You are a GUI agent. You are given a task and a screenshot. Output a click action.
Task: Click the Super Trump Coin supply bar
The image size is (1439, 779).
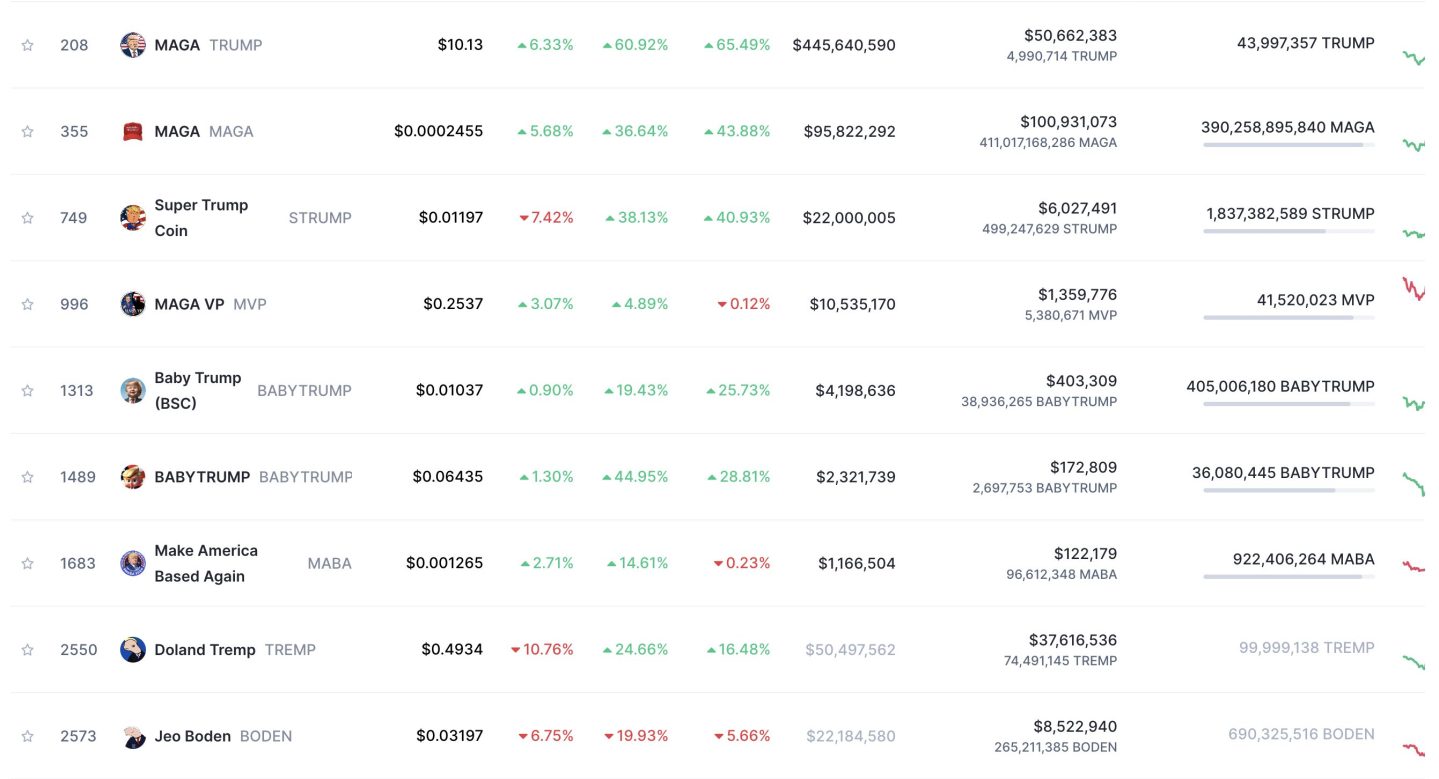pos(1288,231)
